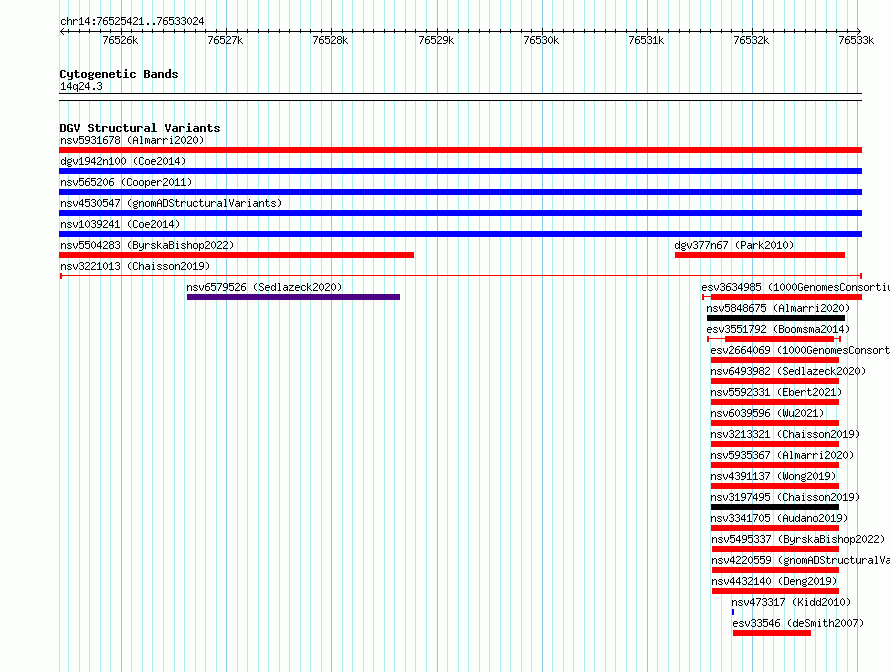890x672 pixels.
Task: Select nsv5848675 (Almarri2020) label
Action: click(778, 308)
